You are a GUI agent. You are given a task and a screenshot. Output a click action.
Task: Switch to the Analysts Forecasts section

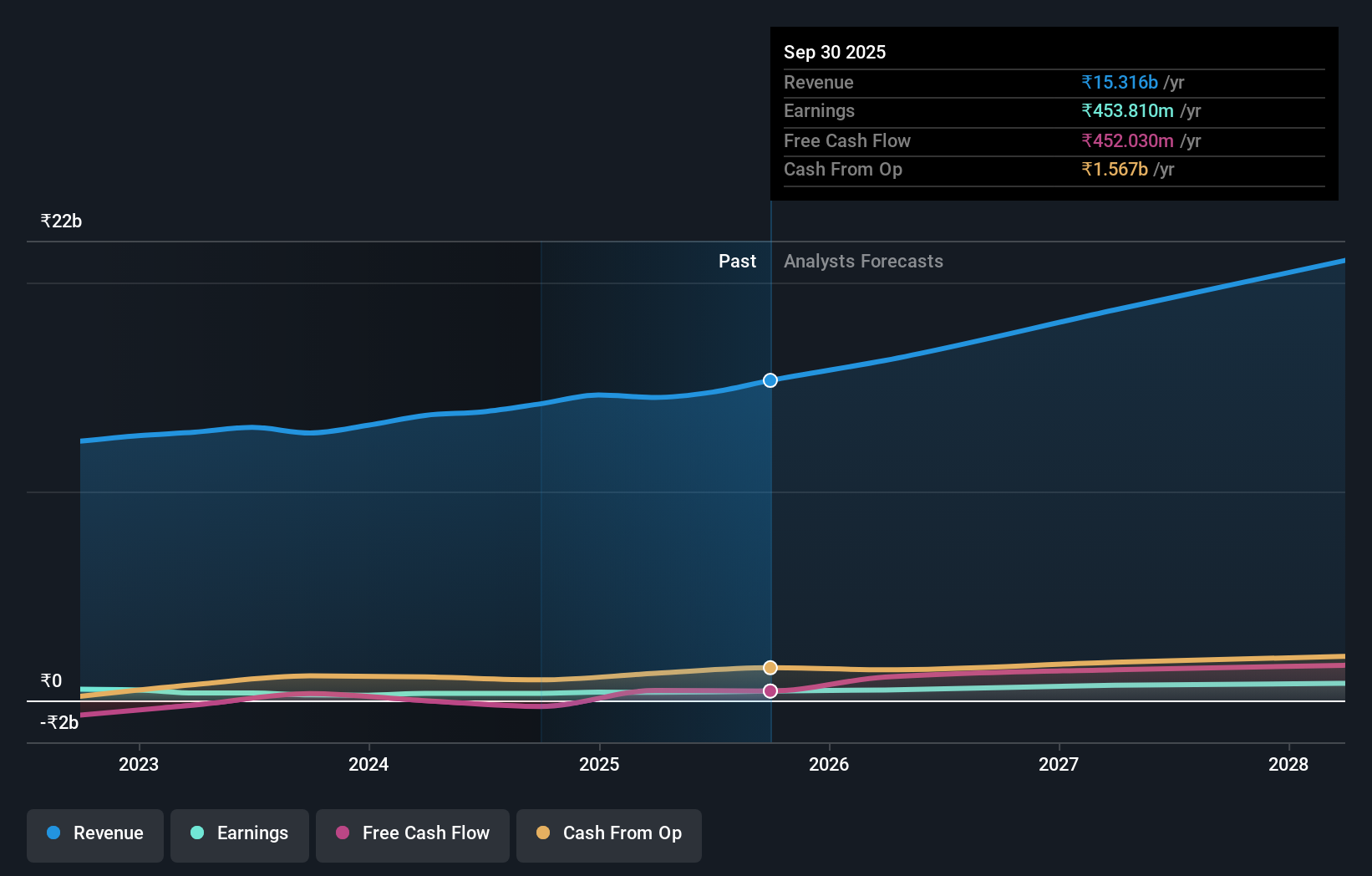[x=863, y=261]
